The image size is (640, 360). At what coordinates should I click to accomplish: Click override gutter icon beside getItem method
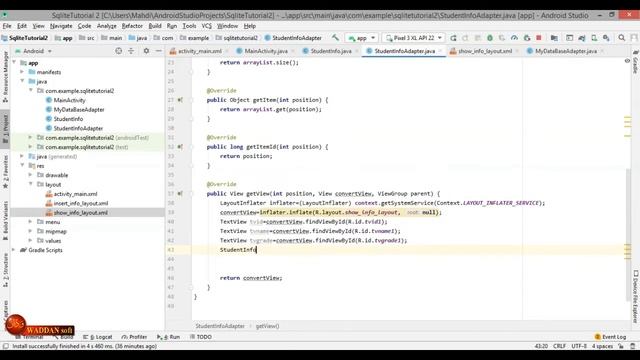pyautogui.click(x=180, y=100)
